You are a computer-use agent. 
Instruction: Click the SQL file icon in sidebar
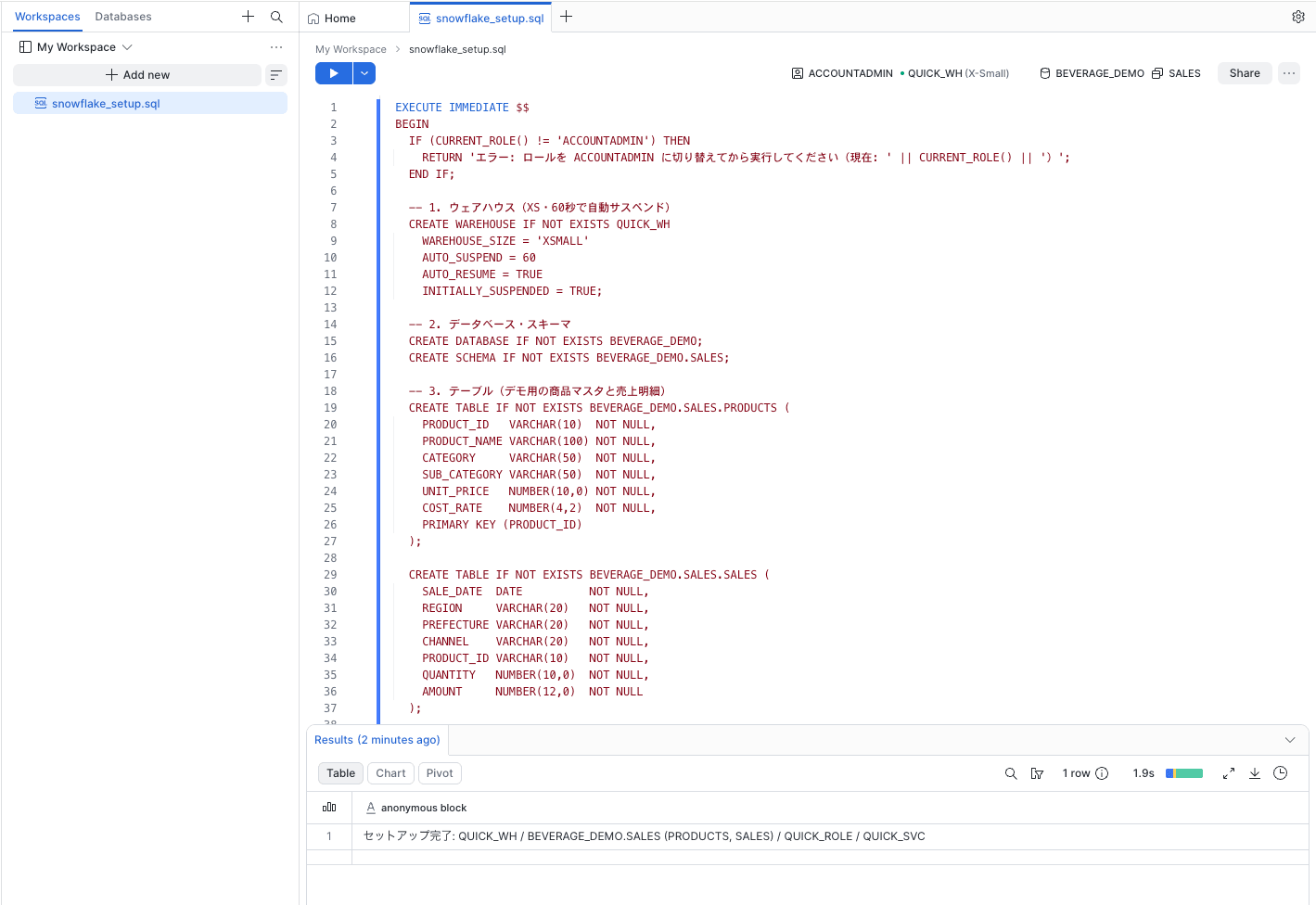[x=41, y=103]
